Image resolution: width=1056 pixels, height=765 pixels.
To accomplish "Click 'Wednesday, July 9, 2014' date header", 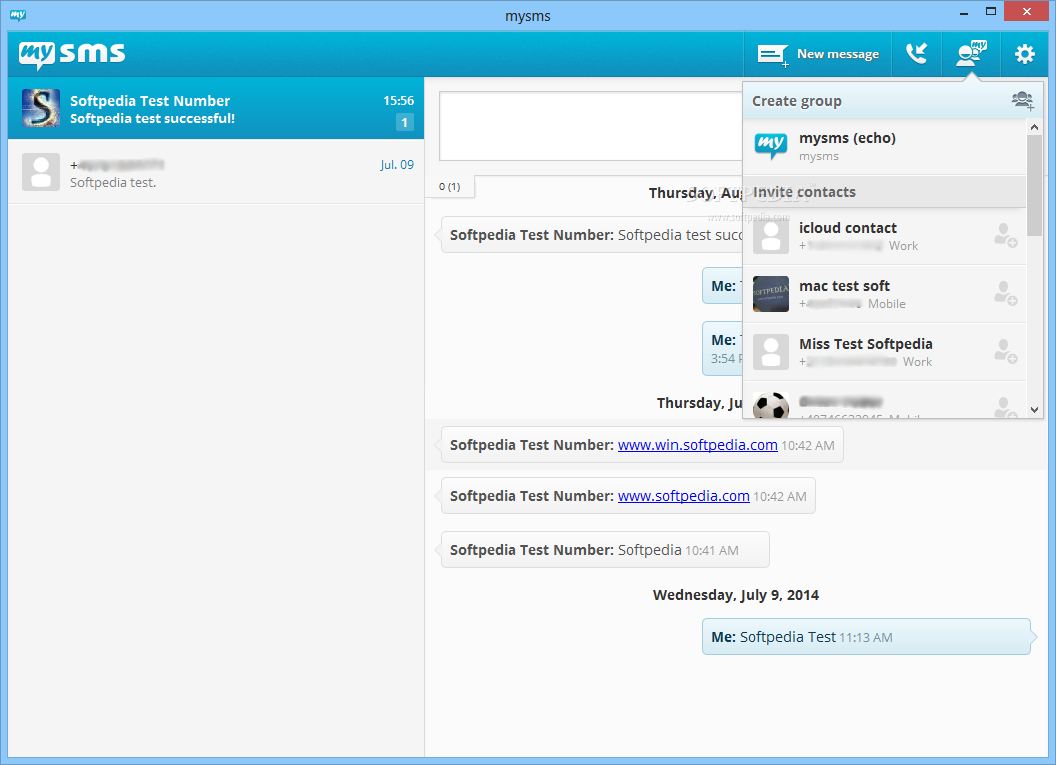I will [x=735, y=595].
